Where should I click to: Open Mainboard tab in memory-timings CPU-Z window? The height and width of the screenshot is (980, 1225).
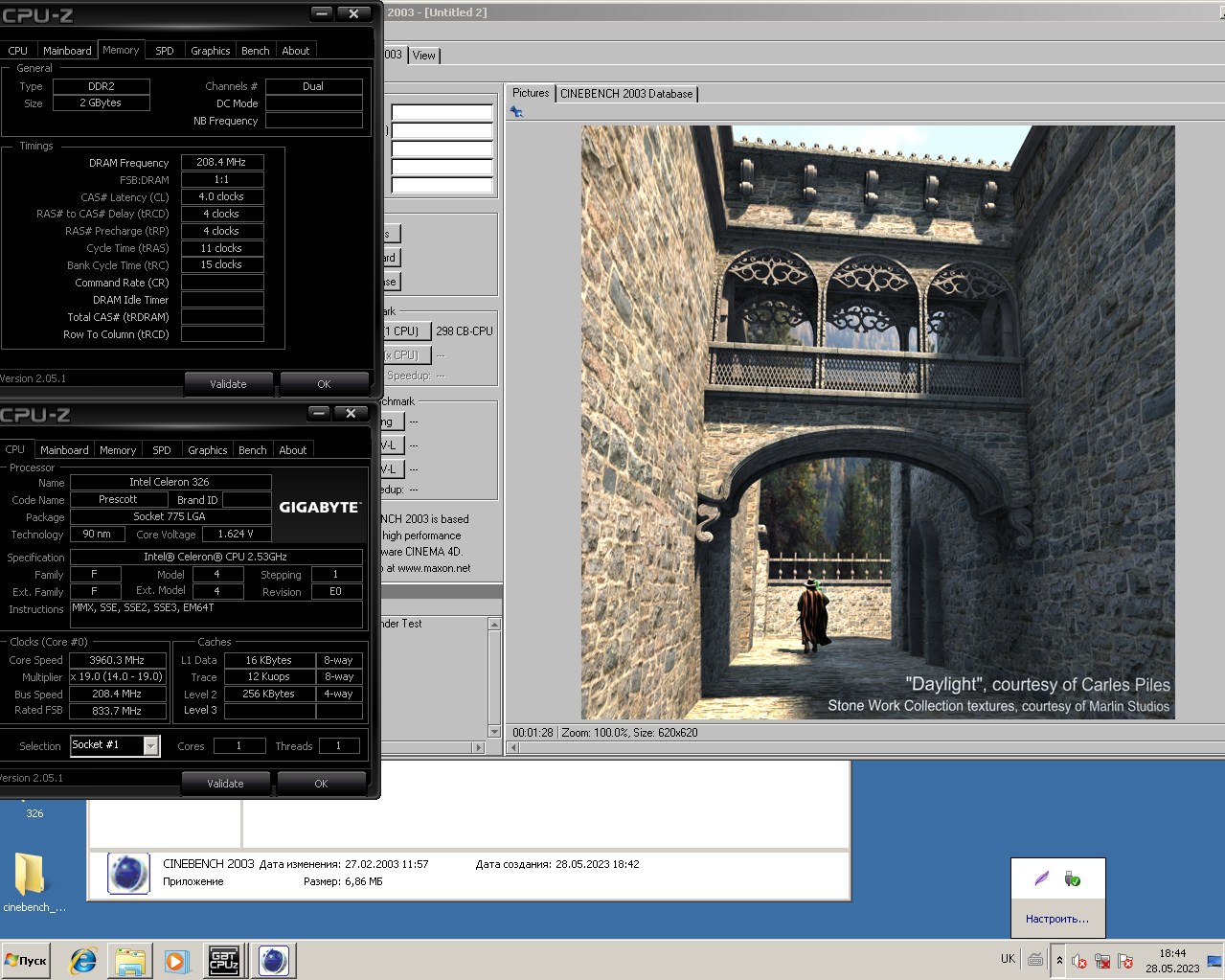[x=67, y=51]
